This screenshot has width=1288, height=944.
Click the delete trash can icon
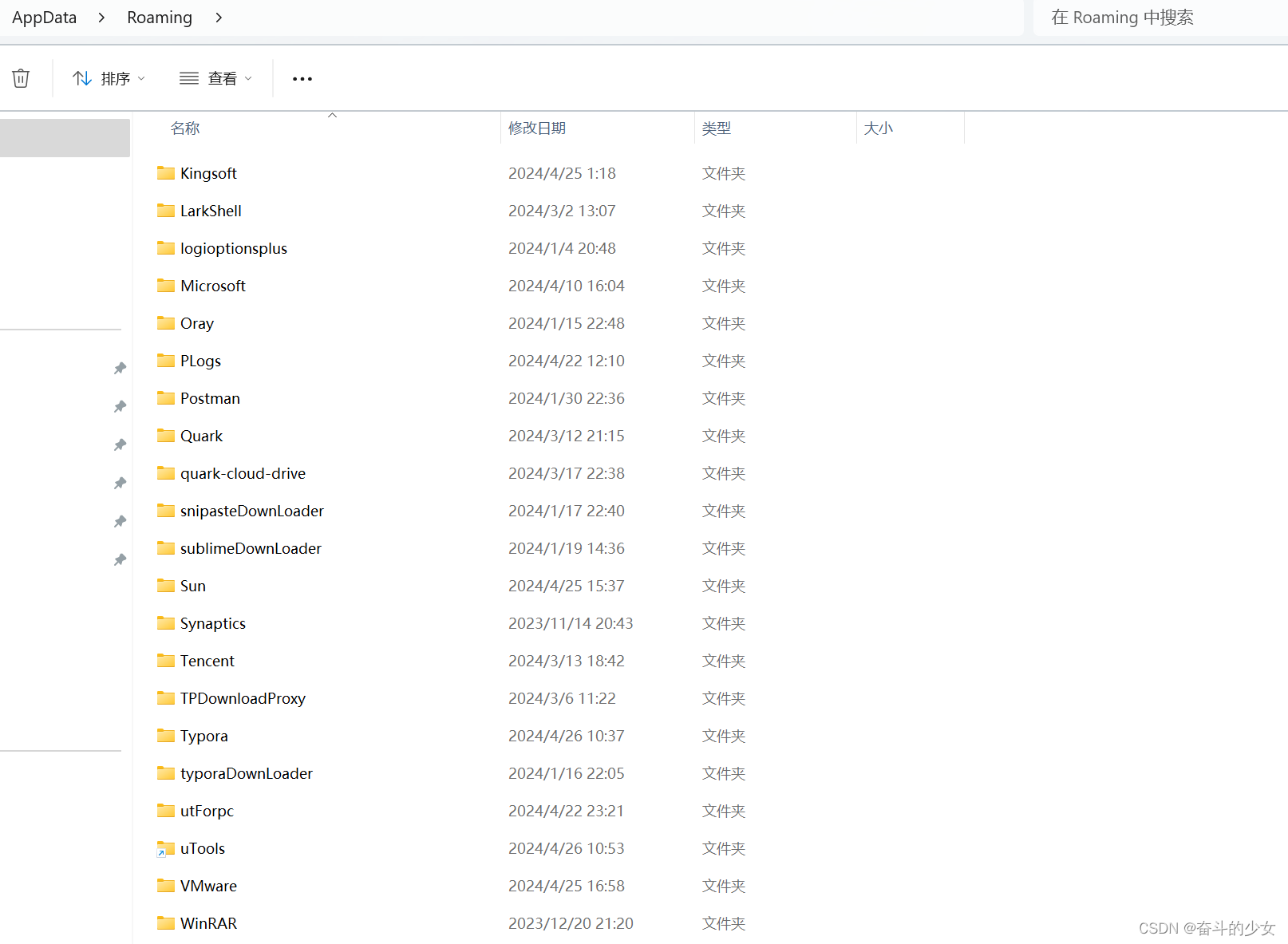pyautogui.click(x=21, y=78)
